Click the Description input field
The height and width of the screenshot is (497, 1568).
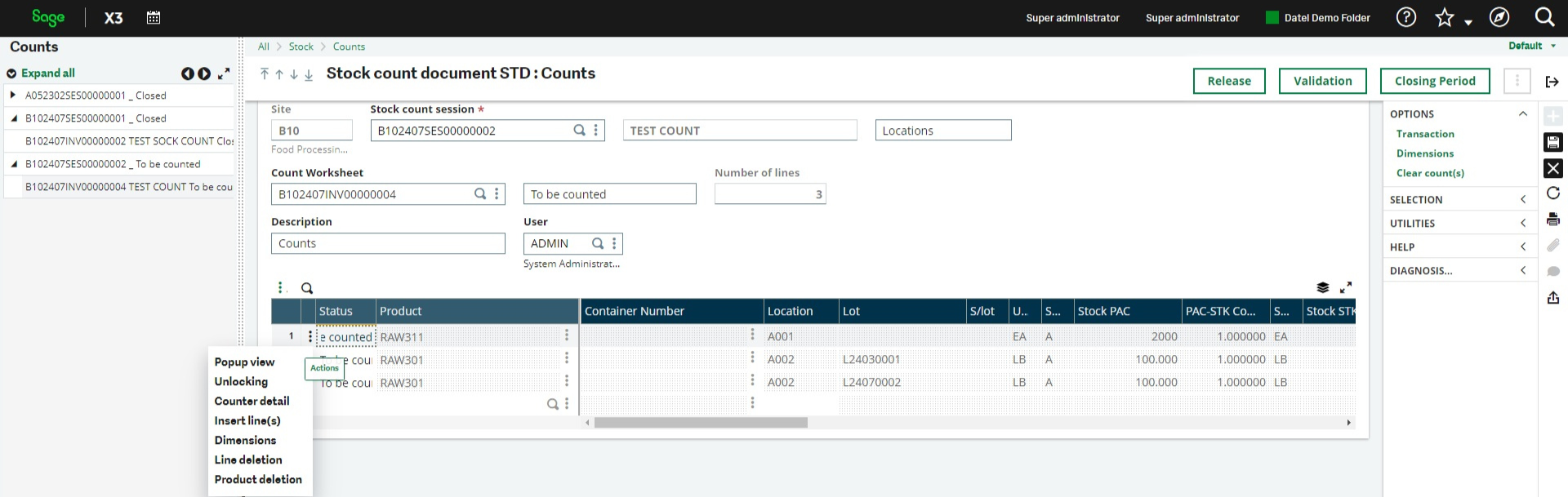click(x=388, y=243)
